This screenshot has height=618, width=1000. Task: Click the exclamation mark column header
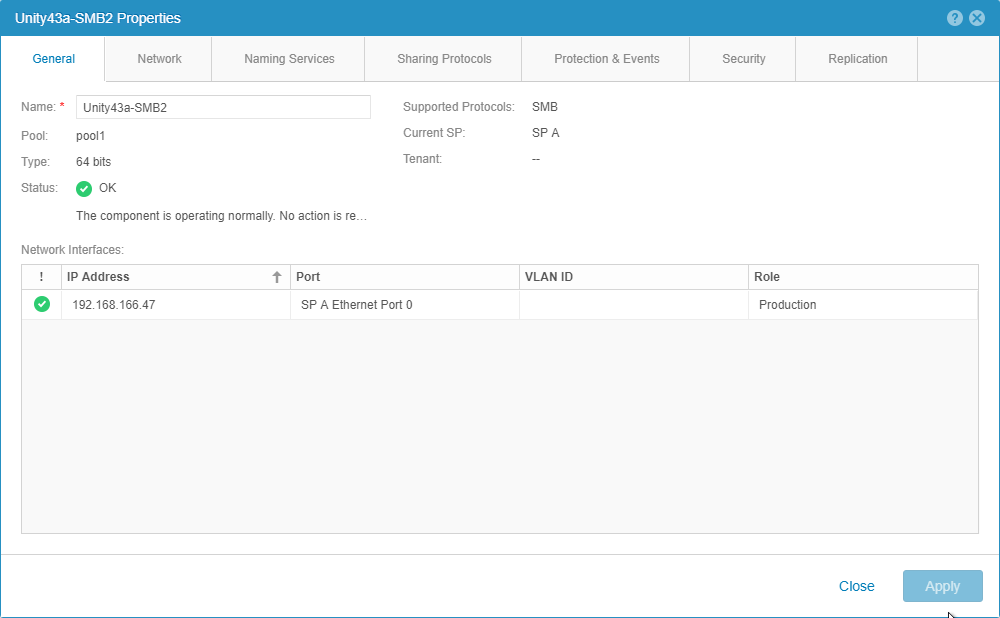tap(41, 277)
